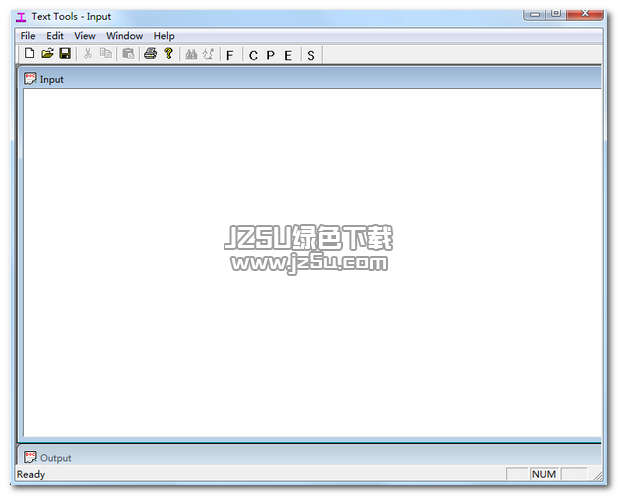
Task: Click the New document toolbar icon
Action: point(30,53)
